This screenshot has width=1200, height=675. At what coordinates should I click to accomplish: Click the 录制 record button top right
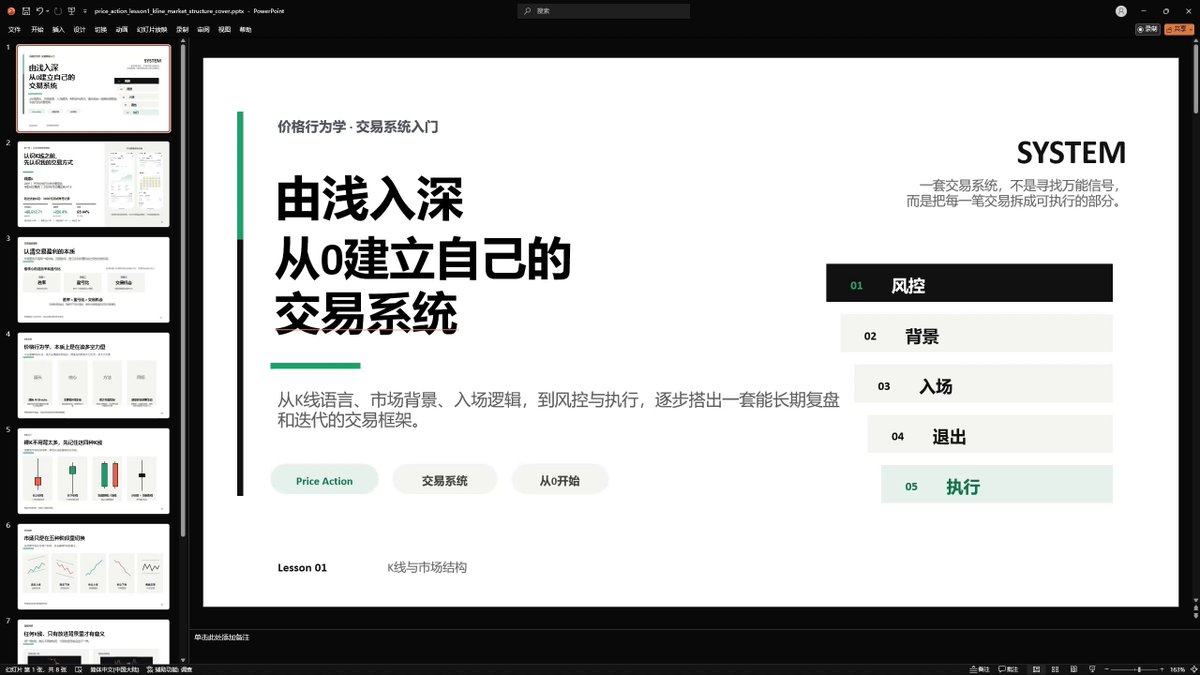point(1147,29)
